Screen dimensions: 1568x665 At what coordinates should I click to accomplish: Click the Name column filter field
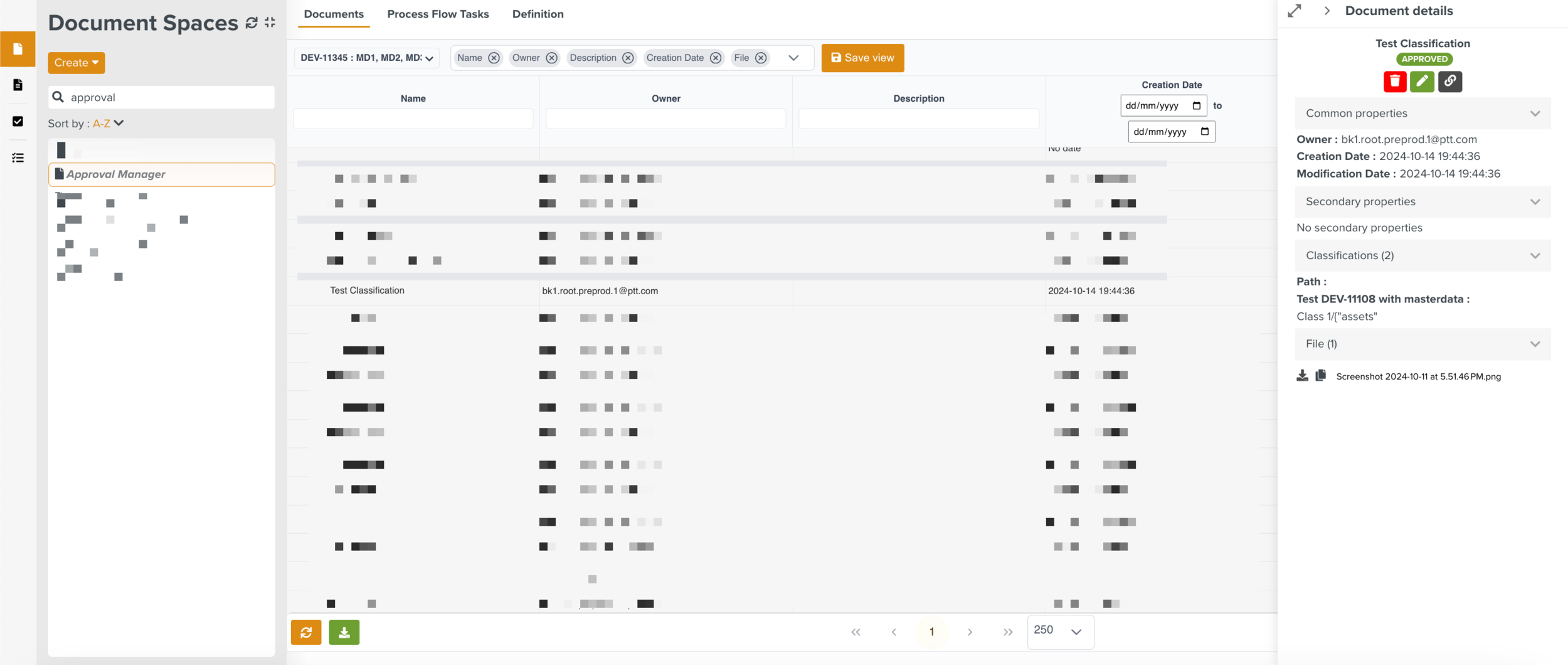pos(413,119)
